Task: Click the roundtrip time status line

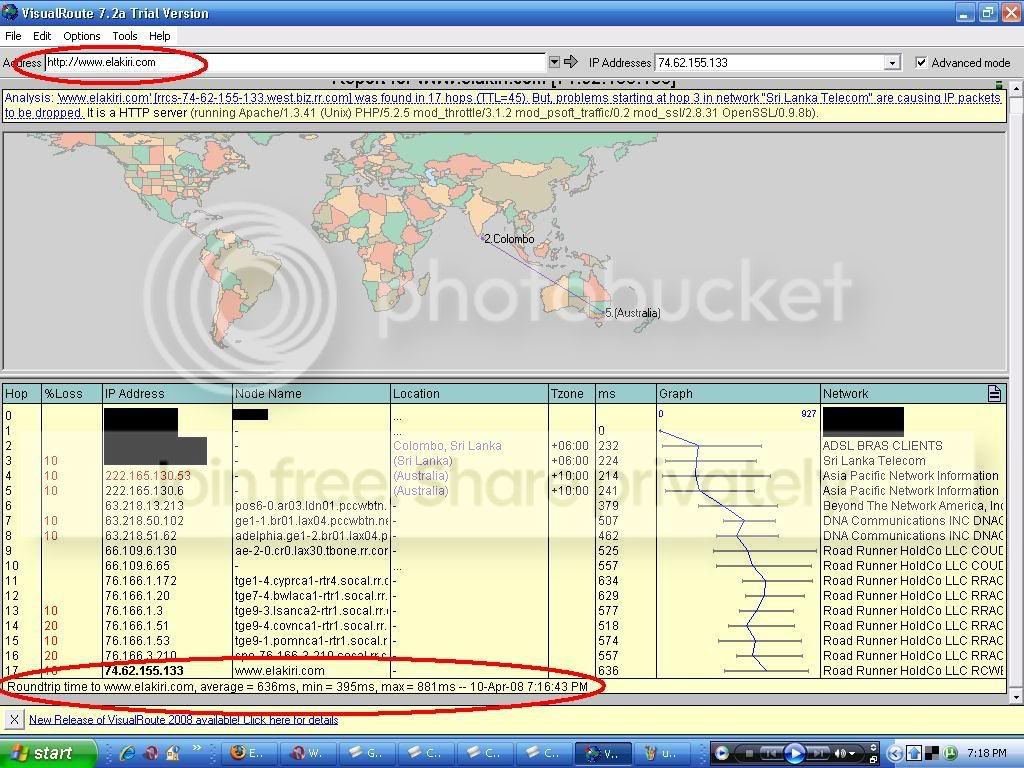Action: [x=297, y=686]
